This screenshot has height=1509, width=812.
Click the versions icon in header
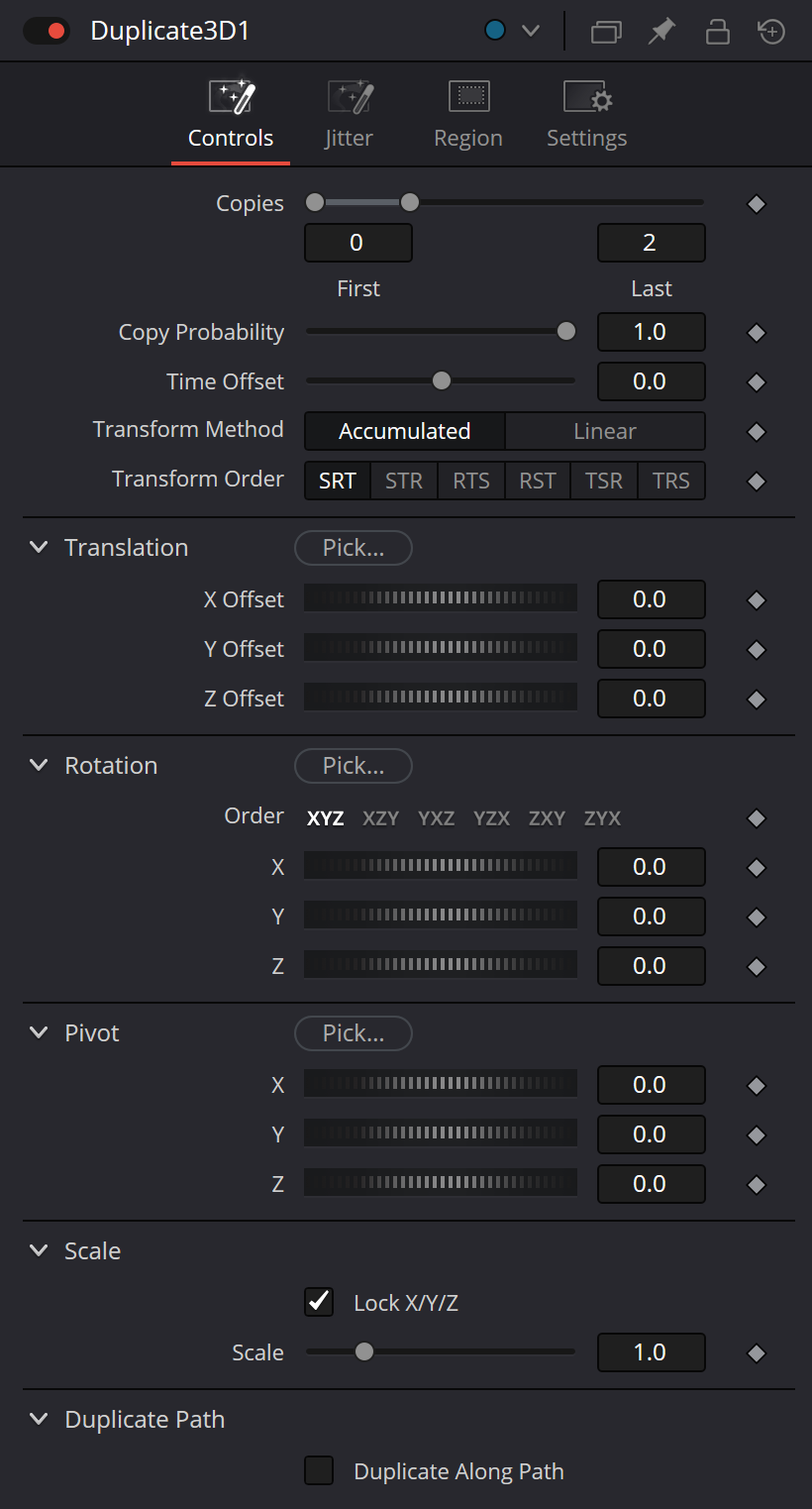(606, 32)
